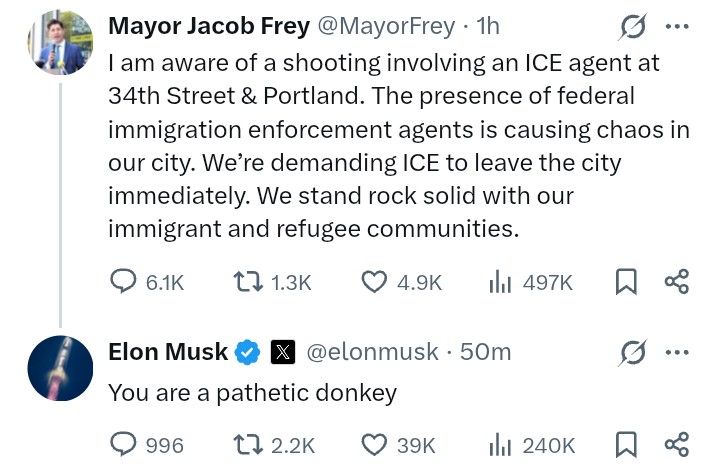Reply to Mayor Jacob Frey's post
Viewport: 720px width, 469px height.
[x=124, y=282]
